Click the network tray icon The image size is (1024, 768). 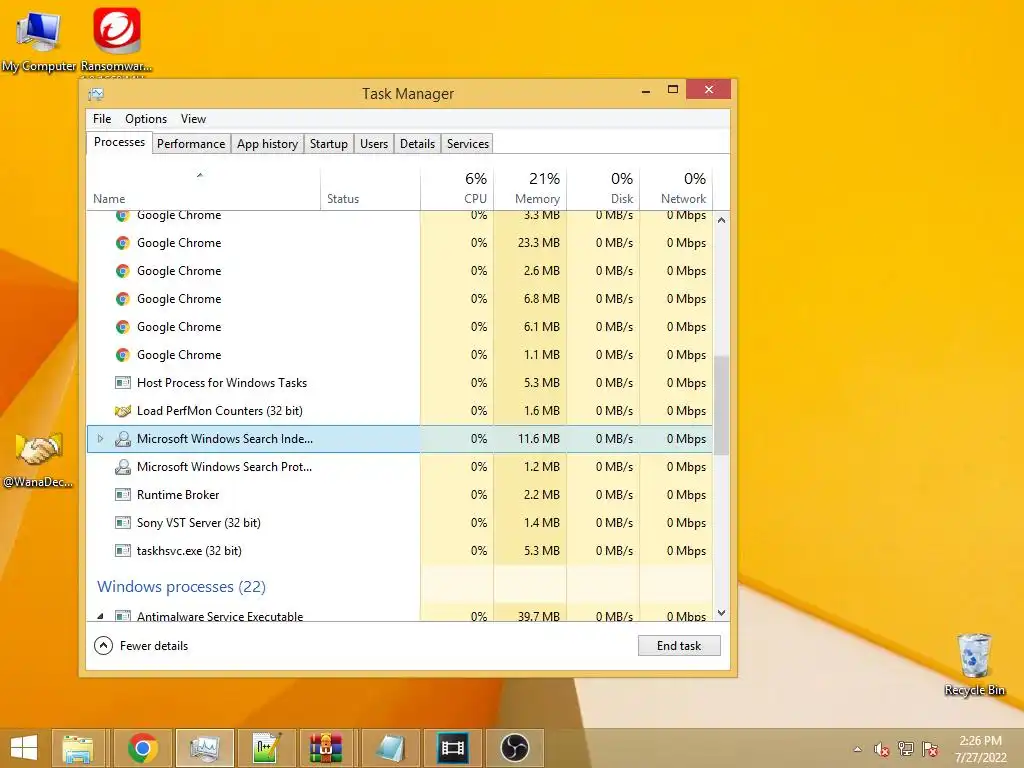coord(905,749)
